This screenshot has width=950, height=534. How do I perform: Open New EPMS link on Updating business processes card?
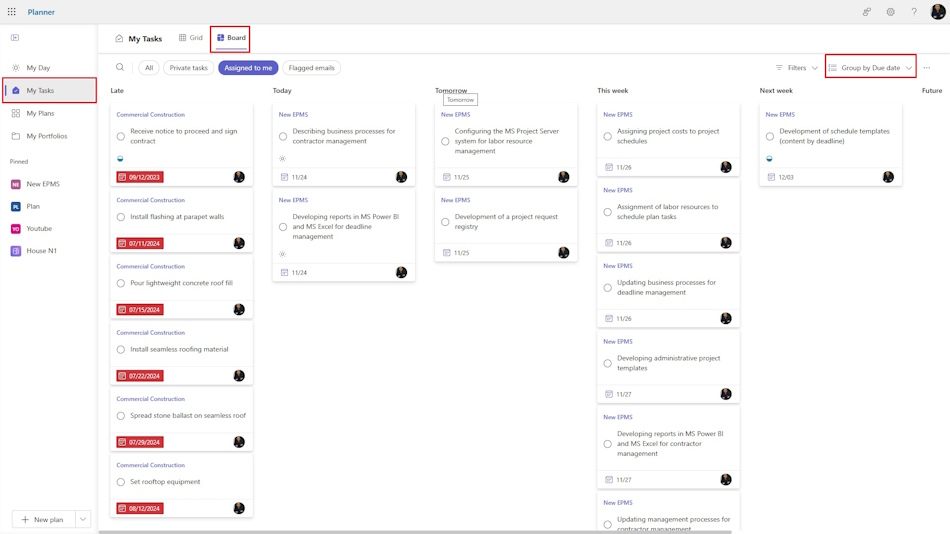pos(617,265)
